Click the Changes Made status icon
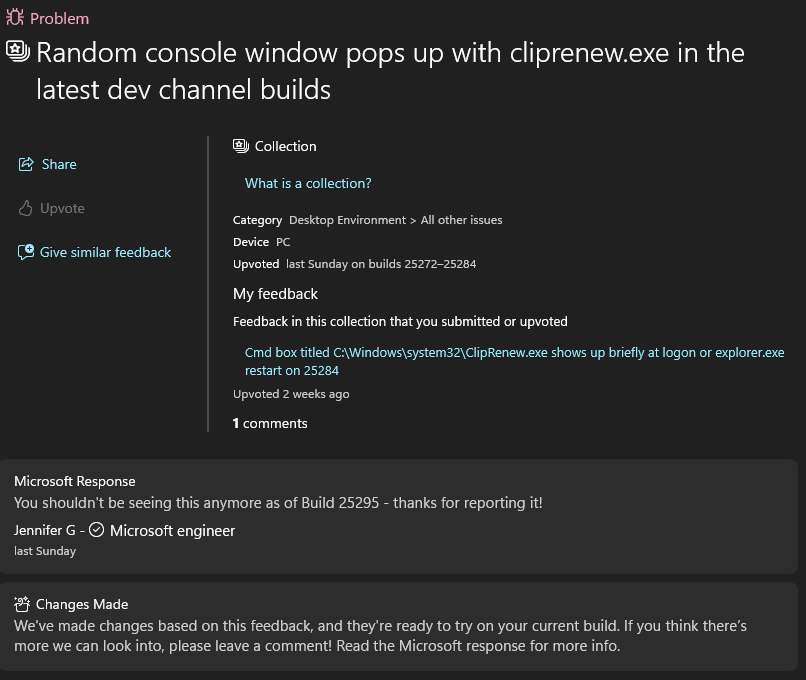The height and width of the screenshot is (680, 806). point(22,604)
